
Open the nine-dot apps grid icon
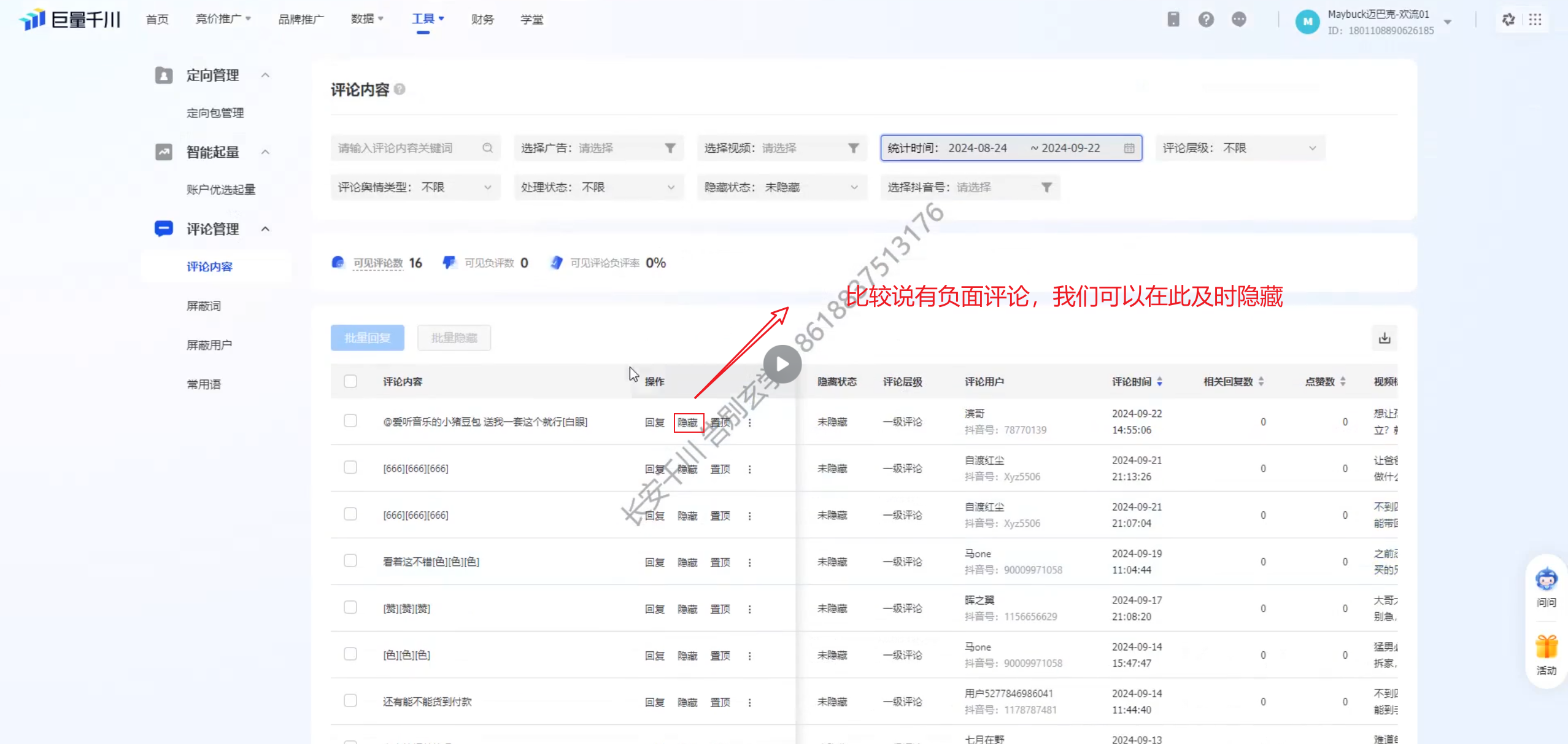[x=1535, y=20]
